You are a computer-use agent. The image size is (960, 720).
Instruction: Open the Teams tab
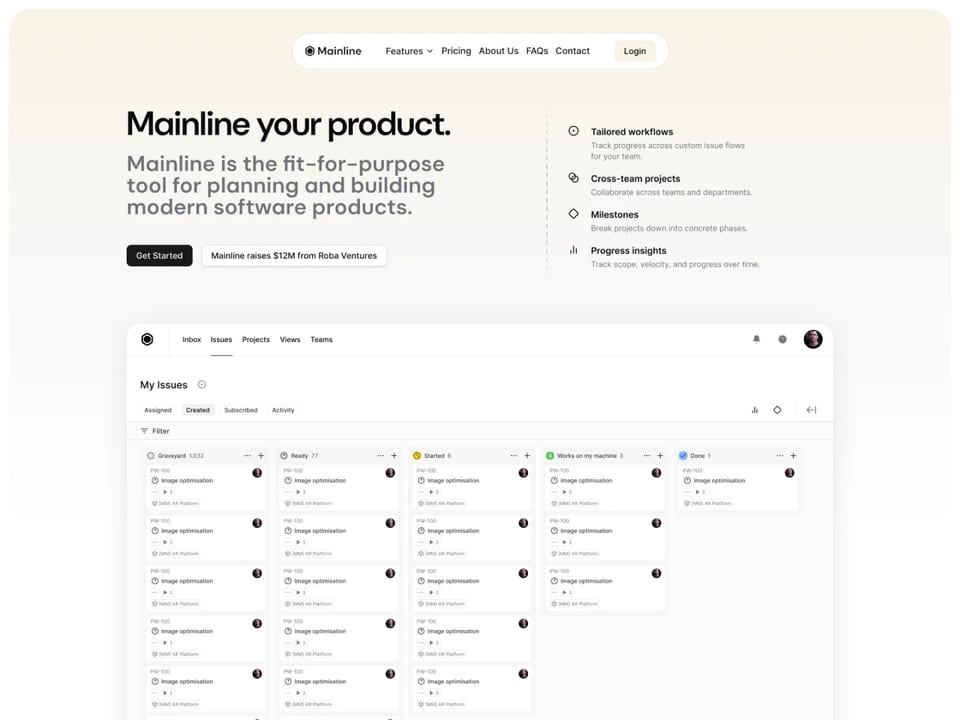321,339
